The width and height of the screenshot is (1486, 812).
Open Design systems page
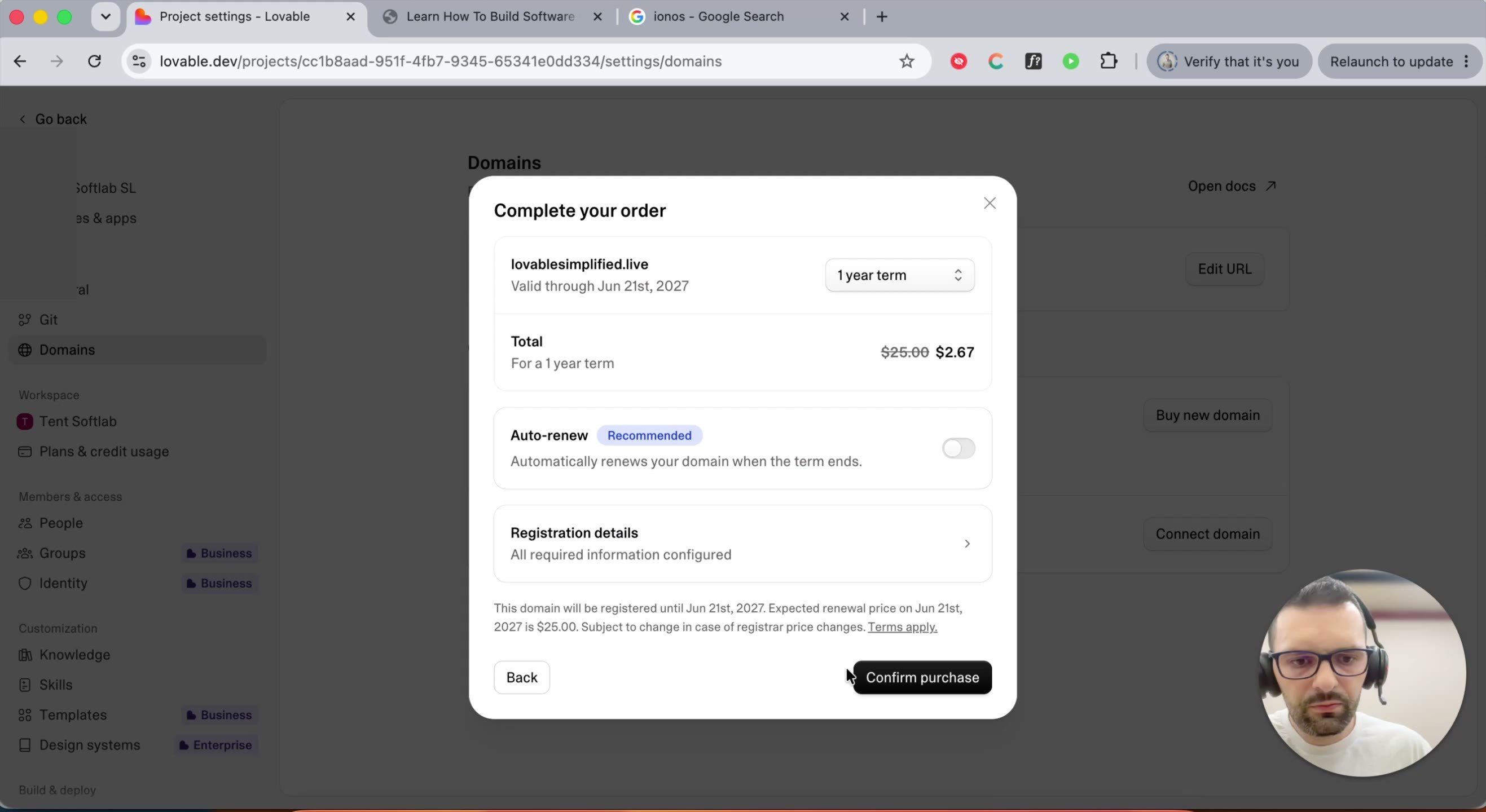click(x=137, y=745)
